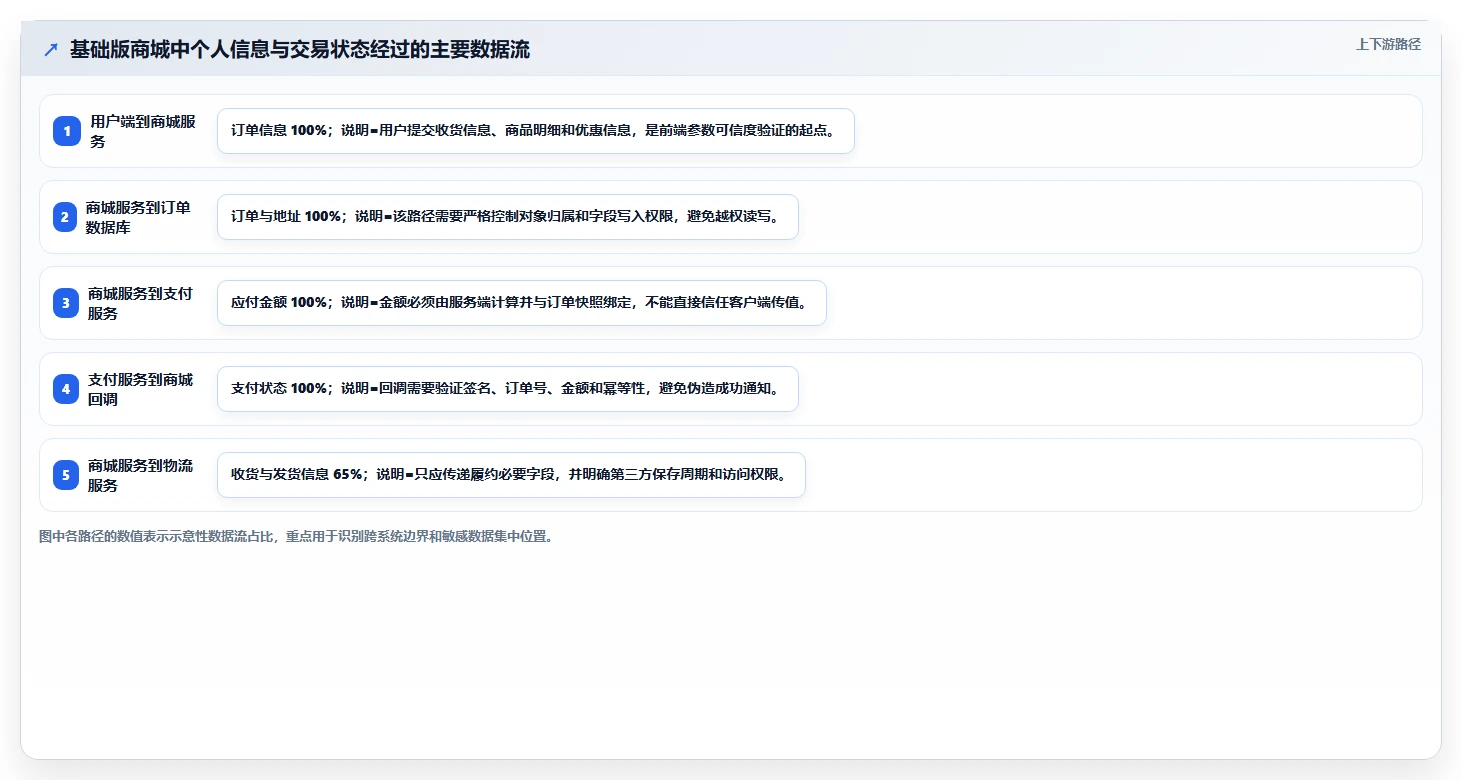Viewport: 1462px width, 780px height.
Task: Open the 收货与发货信息 65% description box
Action: (511, 475)
